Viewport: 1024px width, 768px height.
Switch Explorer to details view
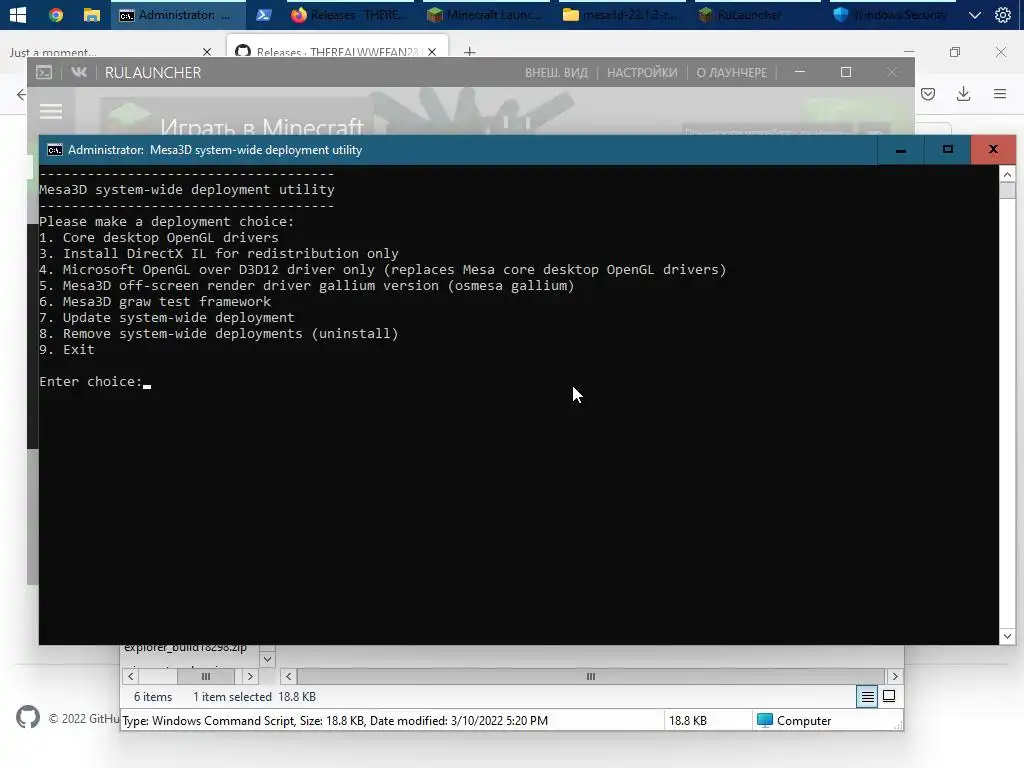[x=867, y=697]
